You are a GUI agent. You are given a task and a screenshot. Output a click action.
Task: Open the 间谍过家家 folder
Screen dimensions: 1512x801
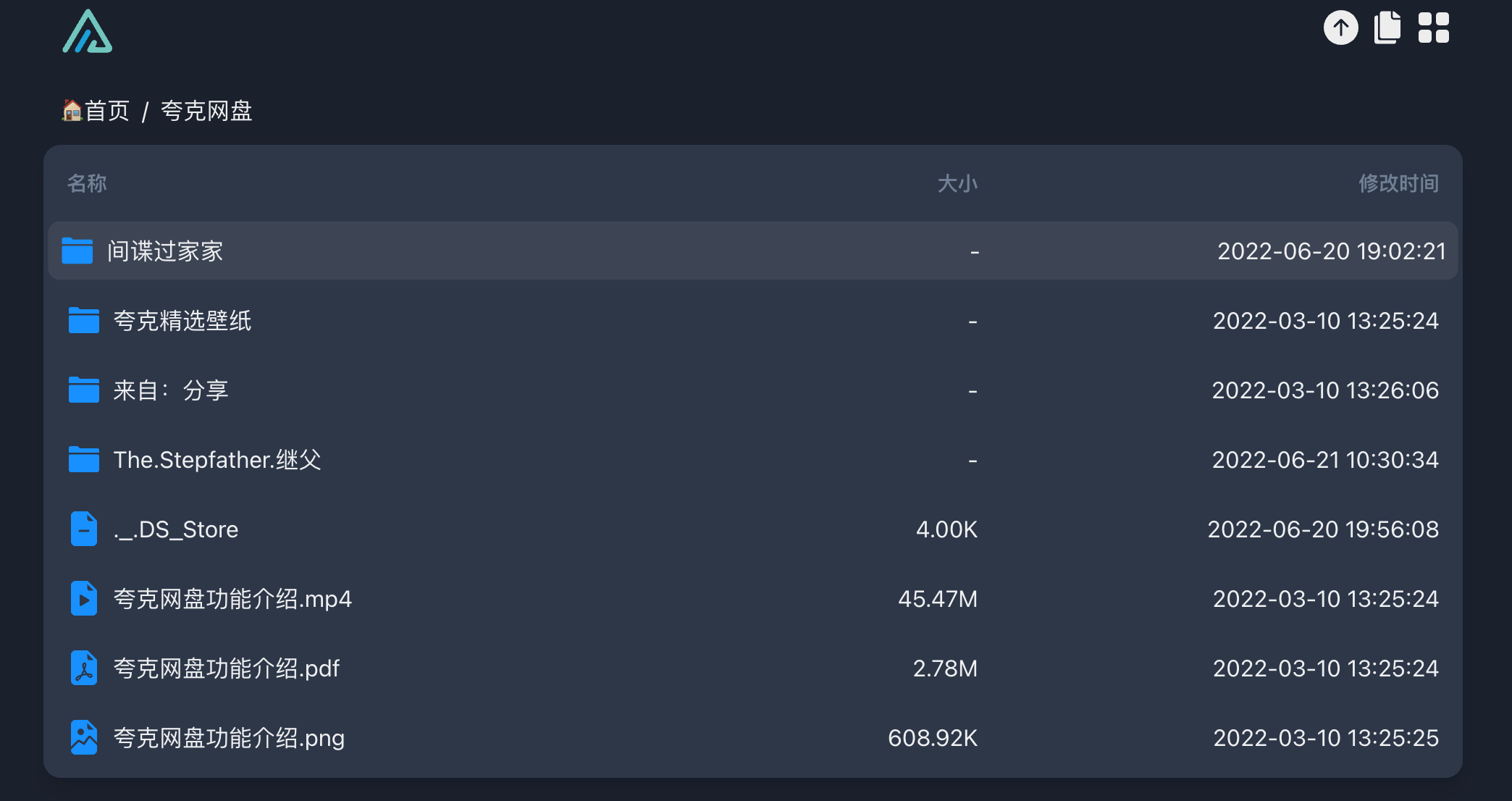pos(753,251)
